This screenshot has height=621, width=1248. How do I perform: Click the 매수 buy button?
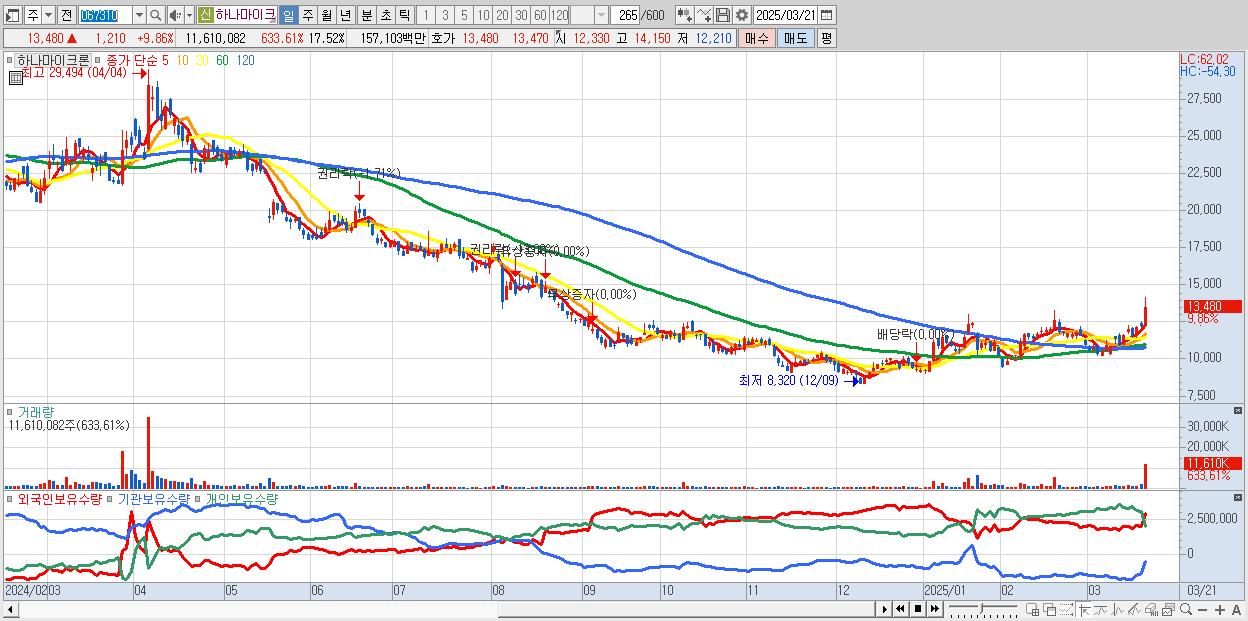757,38
